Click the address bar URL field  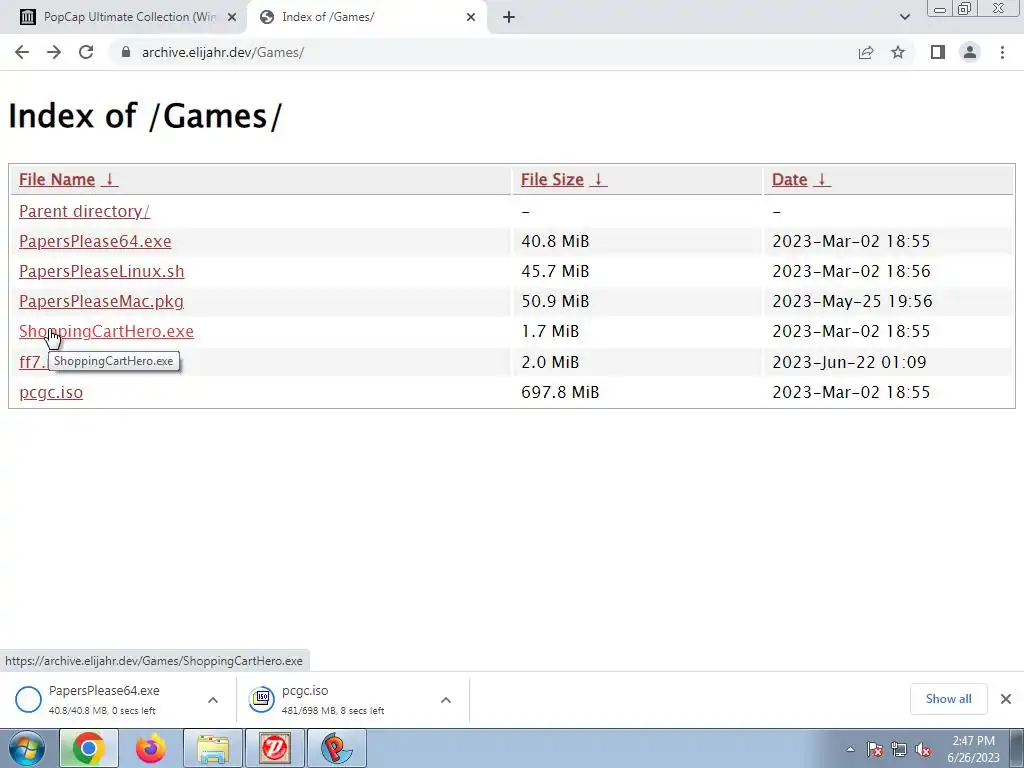click(483, 52)
